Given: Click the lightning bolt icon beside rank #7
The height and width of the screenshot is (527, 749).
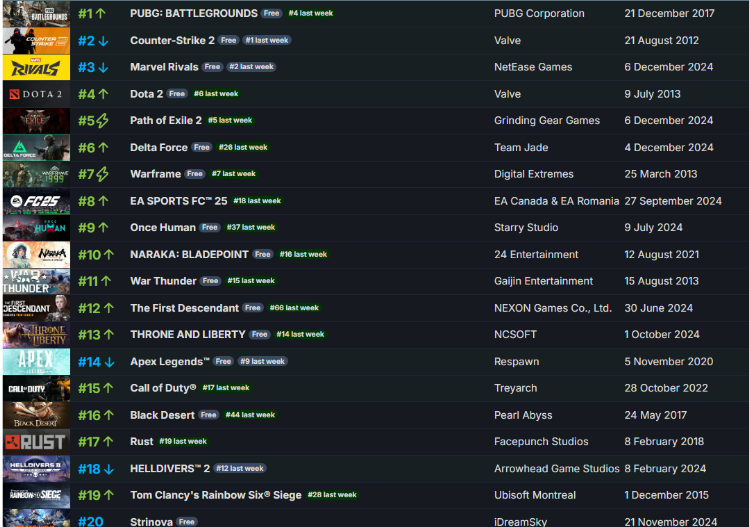Looking at the screenshot, I should (102, 174).
